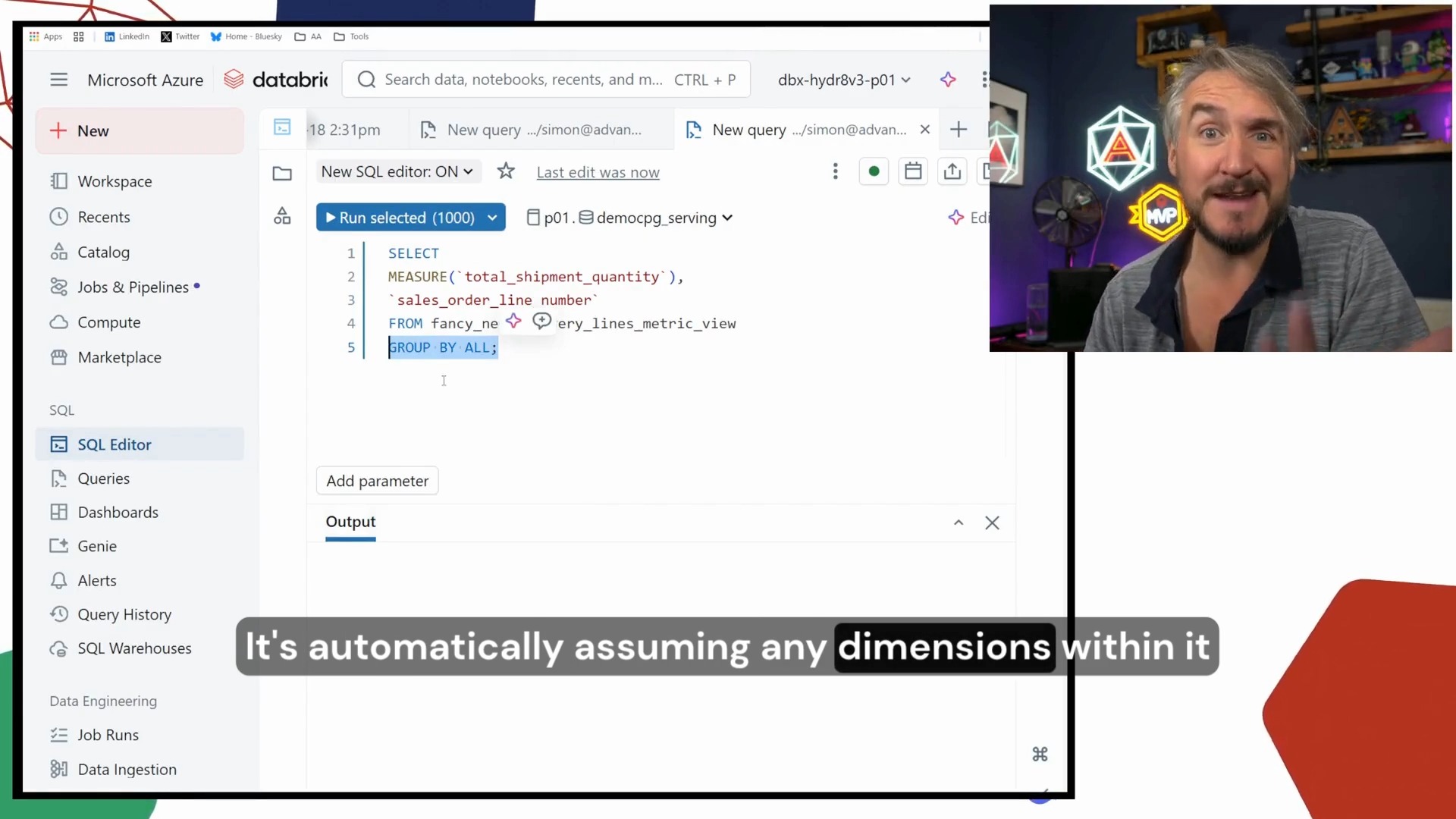The height and width of the screenshot is (819, 1456).
Task: Open the p01.democpg_serving catalog selector
Action: (x=629, y=218)
